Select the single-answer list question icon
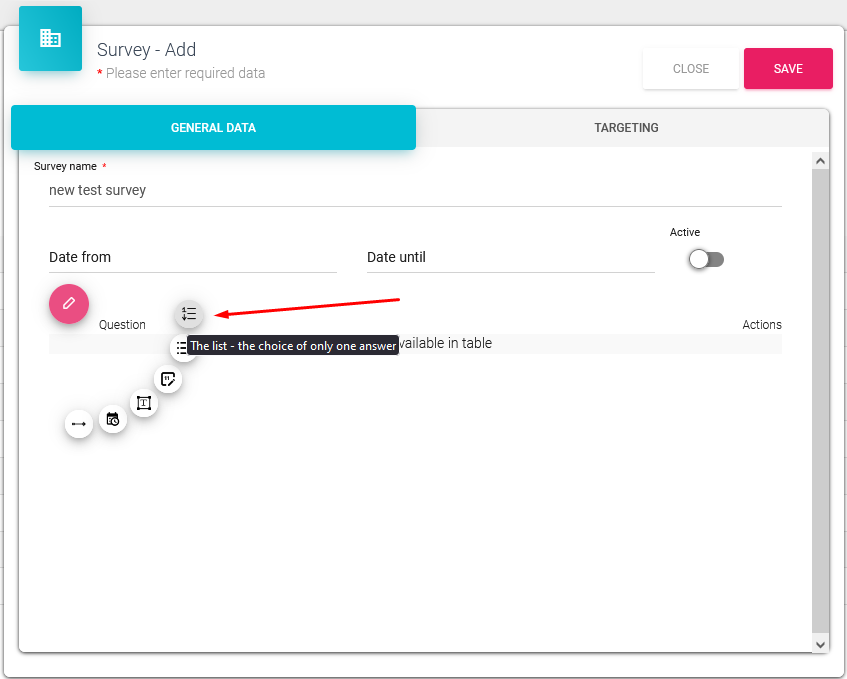The height and width of the screenshot is (679, 847). 189,314
